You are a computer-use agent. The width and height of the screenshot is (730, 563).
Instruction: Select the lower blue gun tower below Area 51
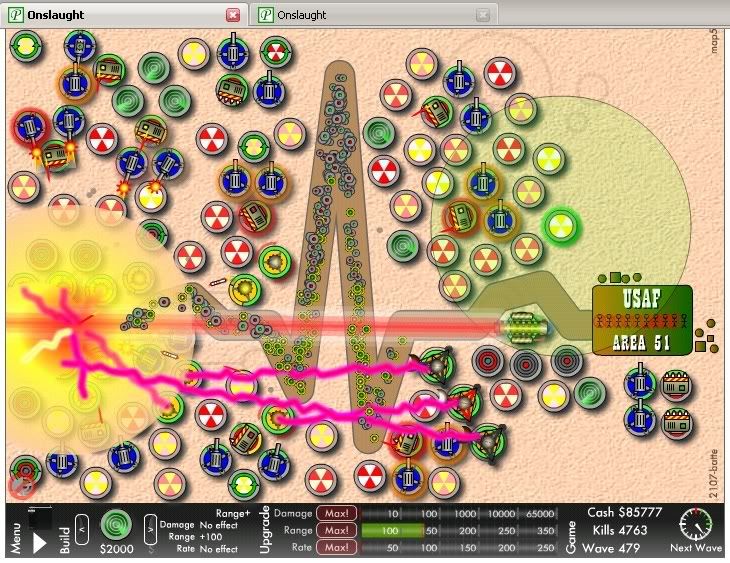click(x=640, y=419)
